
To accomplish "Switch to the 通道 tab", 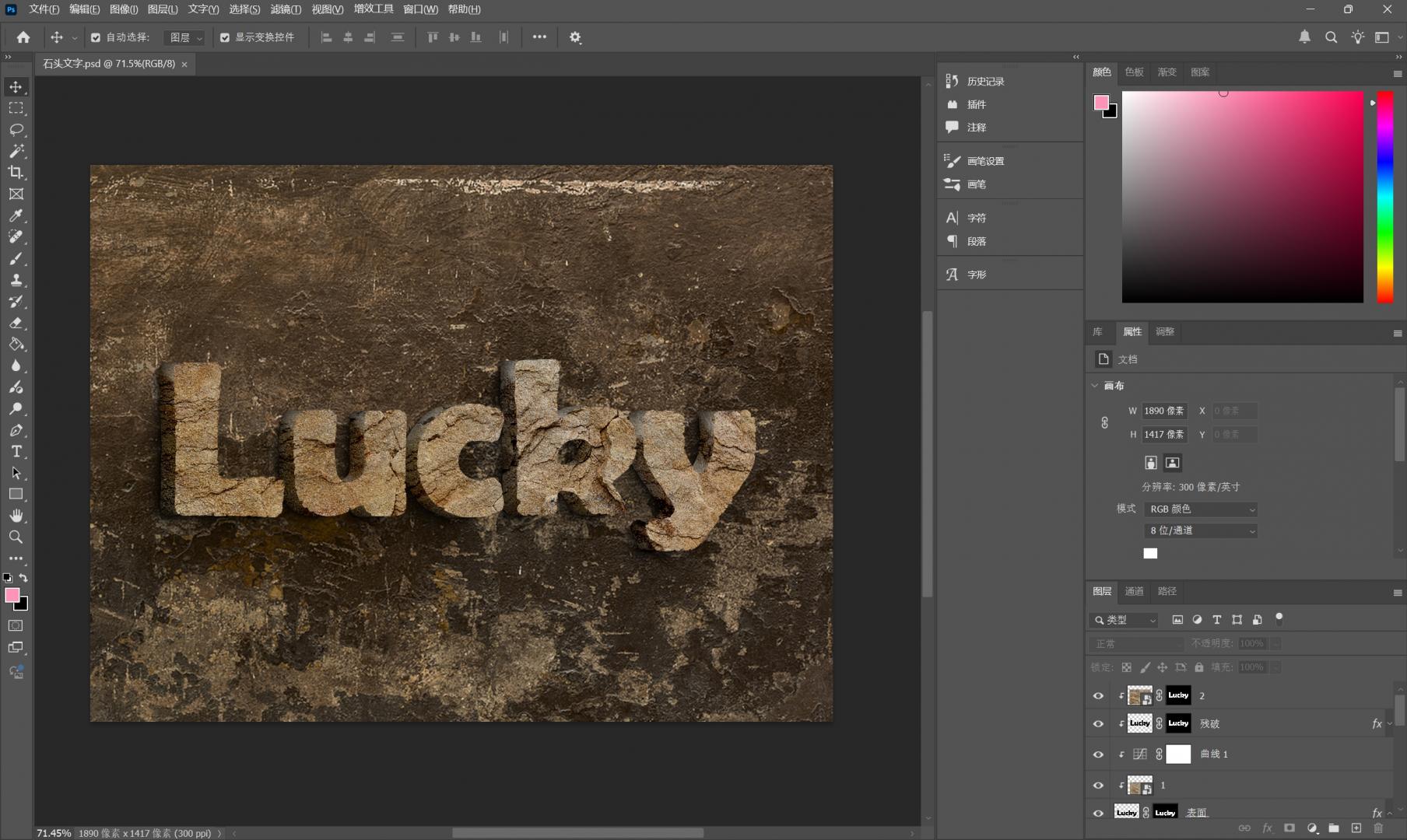I will [1134, 592].
